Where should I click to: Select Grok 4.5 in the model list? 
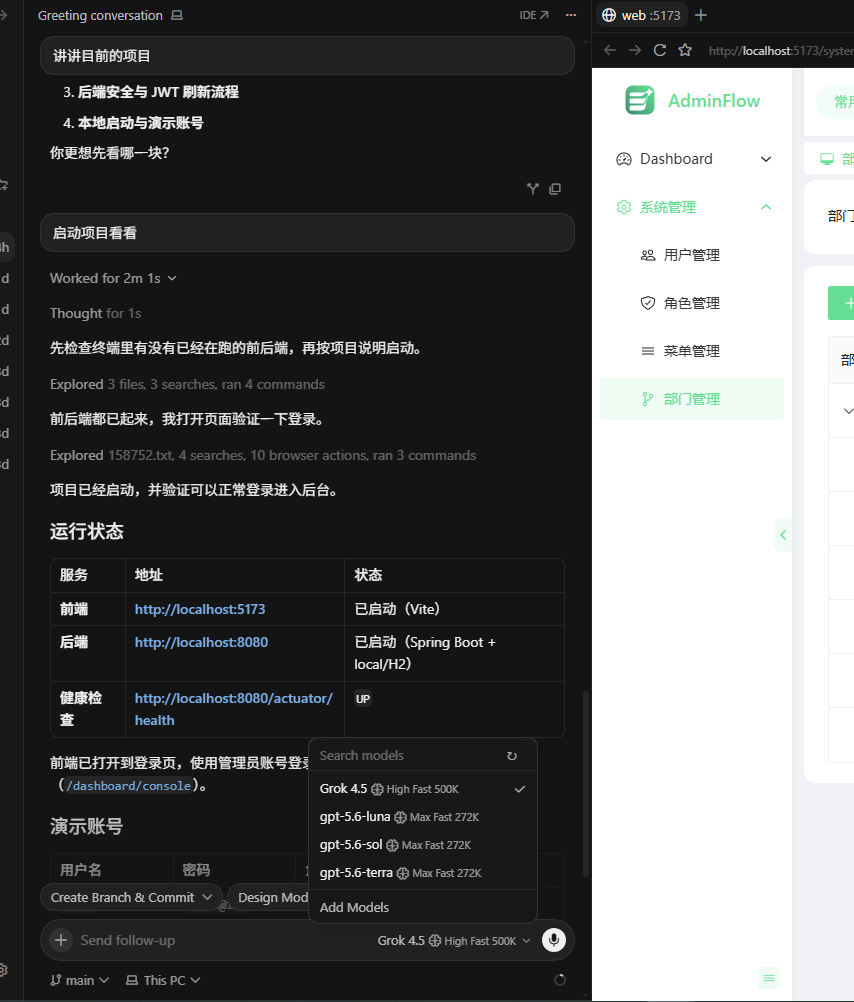(x=423, y=789)
